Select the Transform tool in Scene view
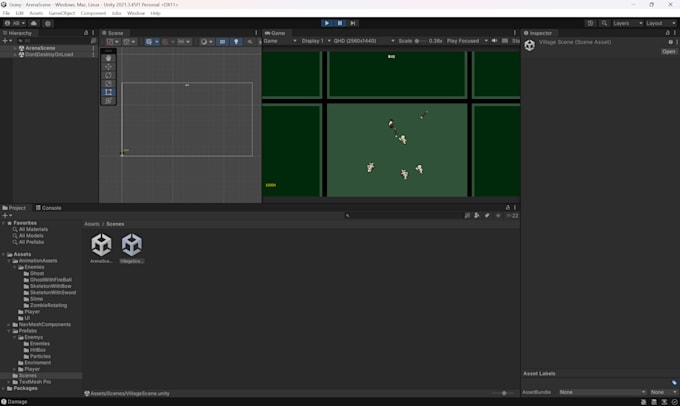 (108, 101)
